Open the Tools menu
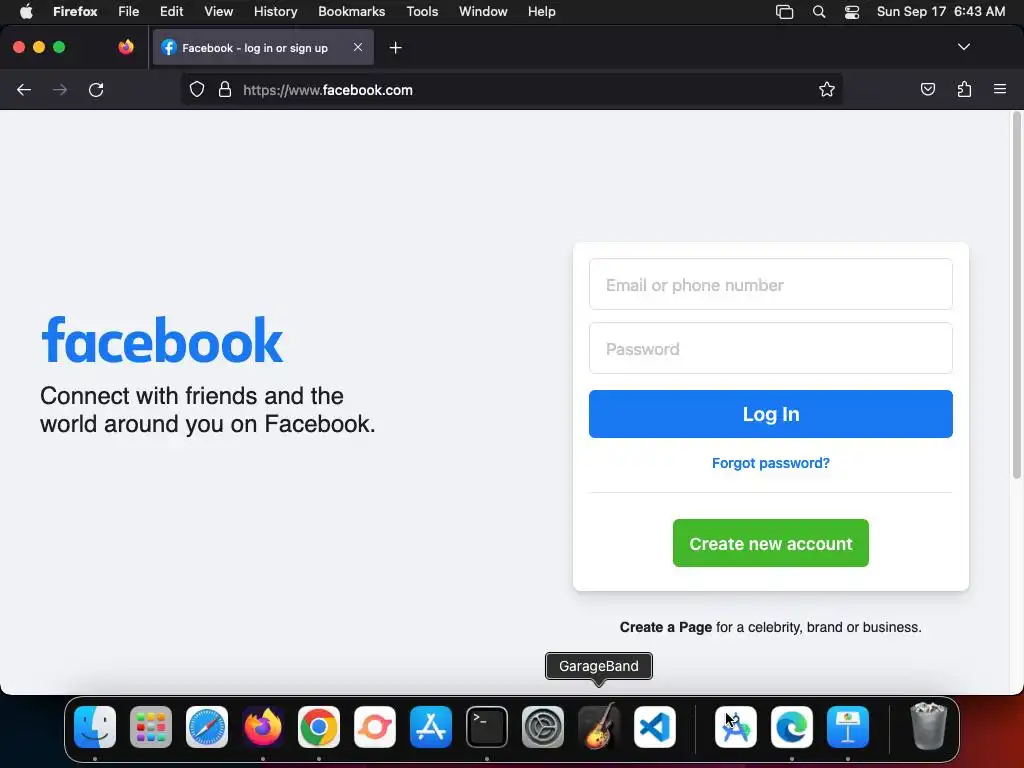Screen dimensions: 1024x768 click(422, 12)
